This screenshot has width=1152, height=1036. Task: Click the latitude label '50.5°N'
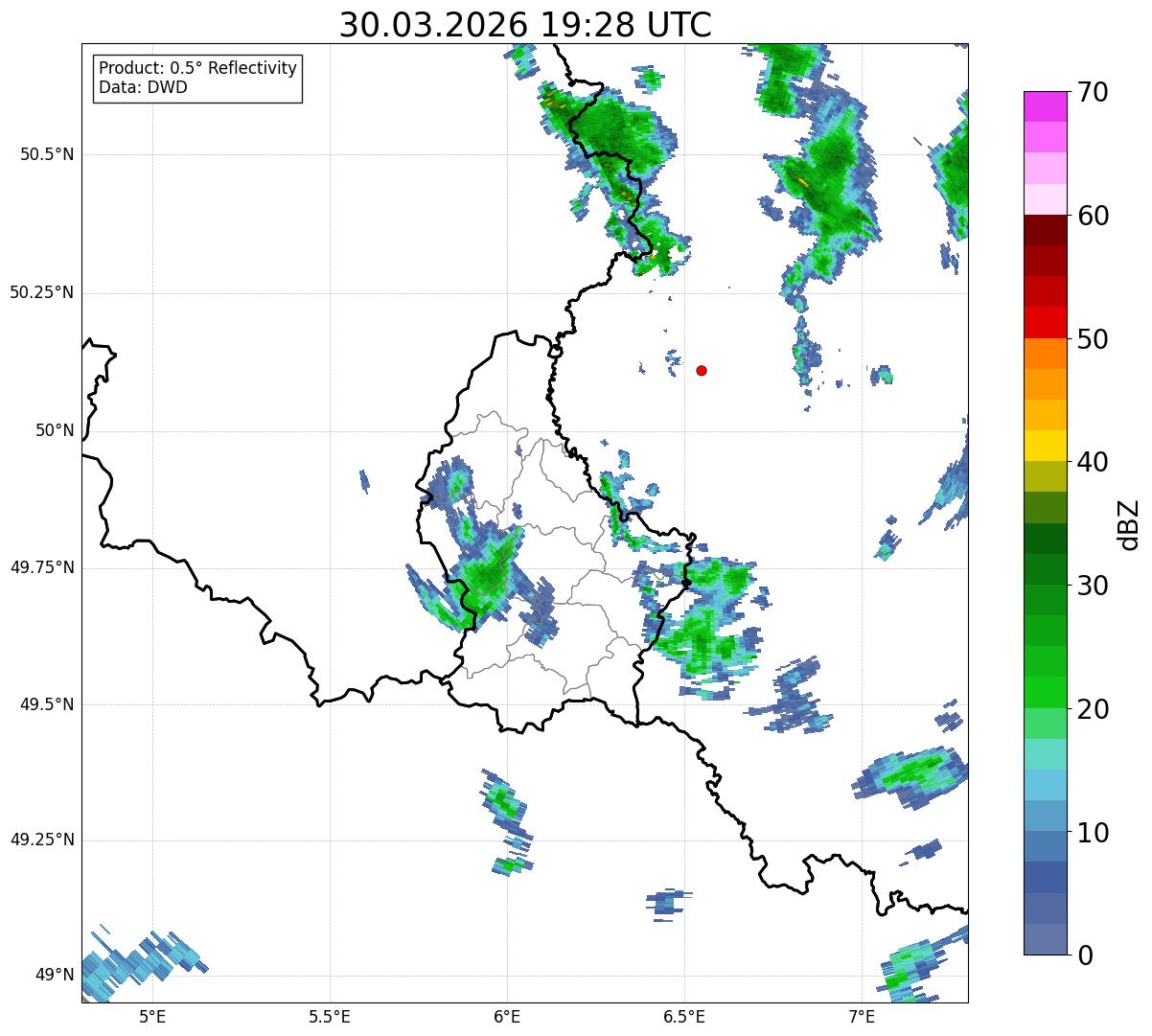coord(47,155)
